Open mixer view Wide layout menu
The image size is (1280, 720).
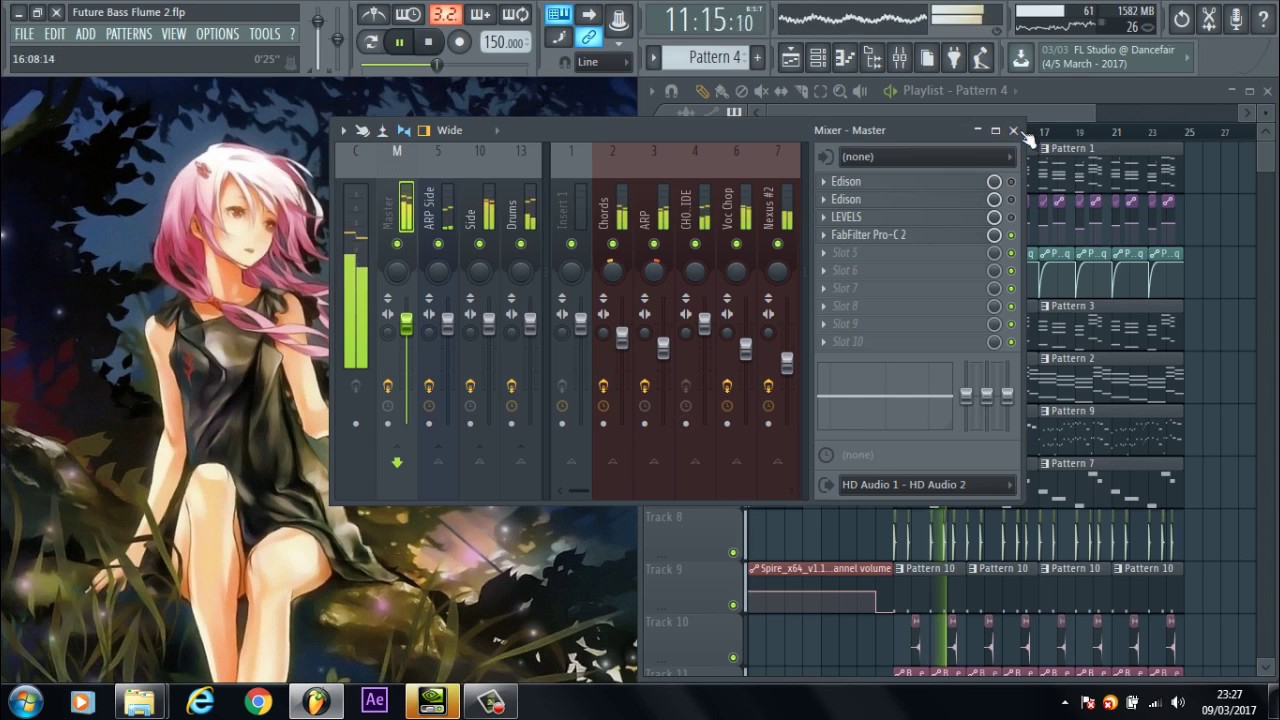449,130
